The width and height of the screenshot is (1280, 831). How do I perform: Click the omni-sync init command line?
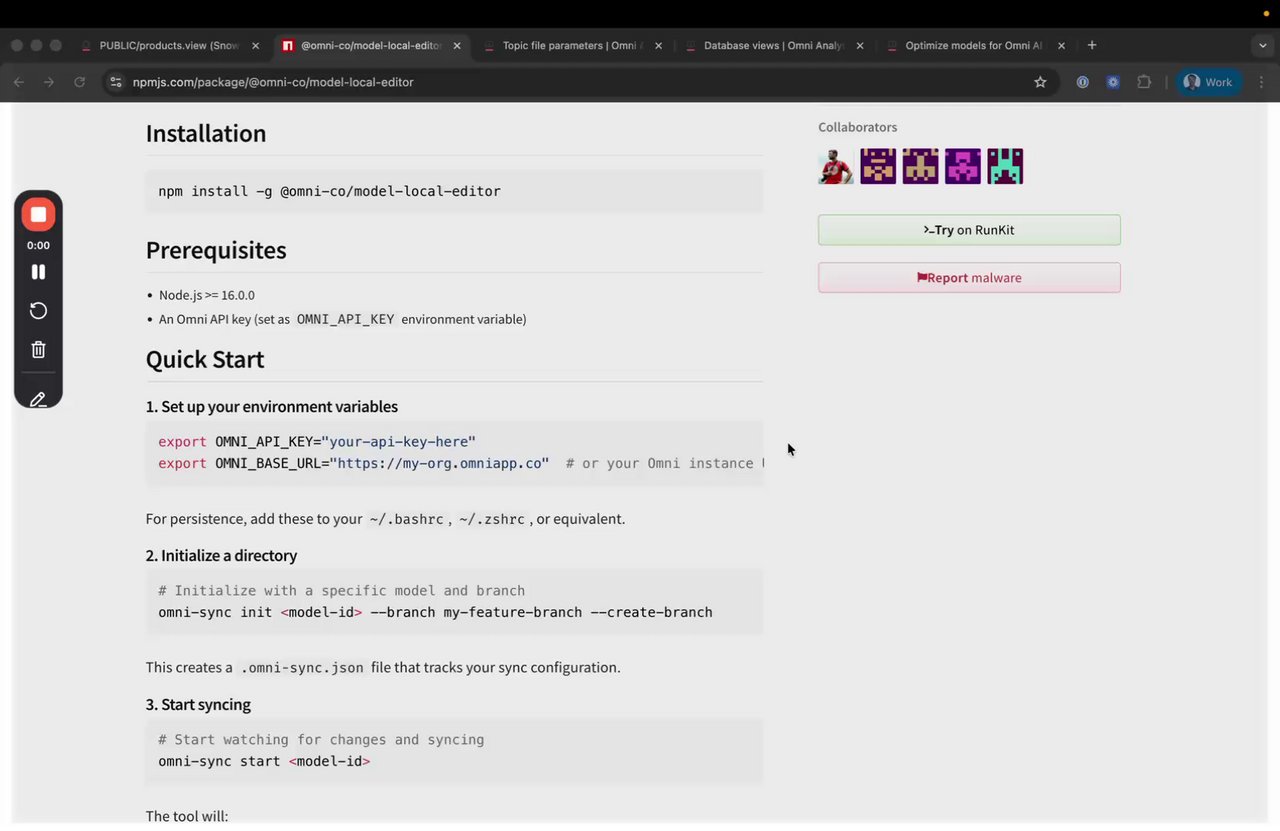click(x=435, y=612)
